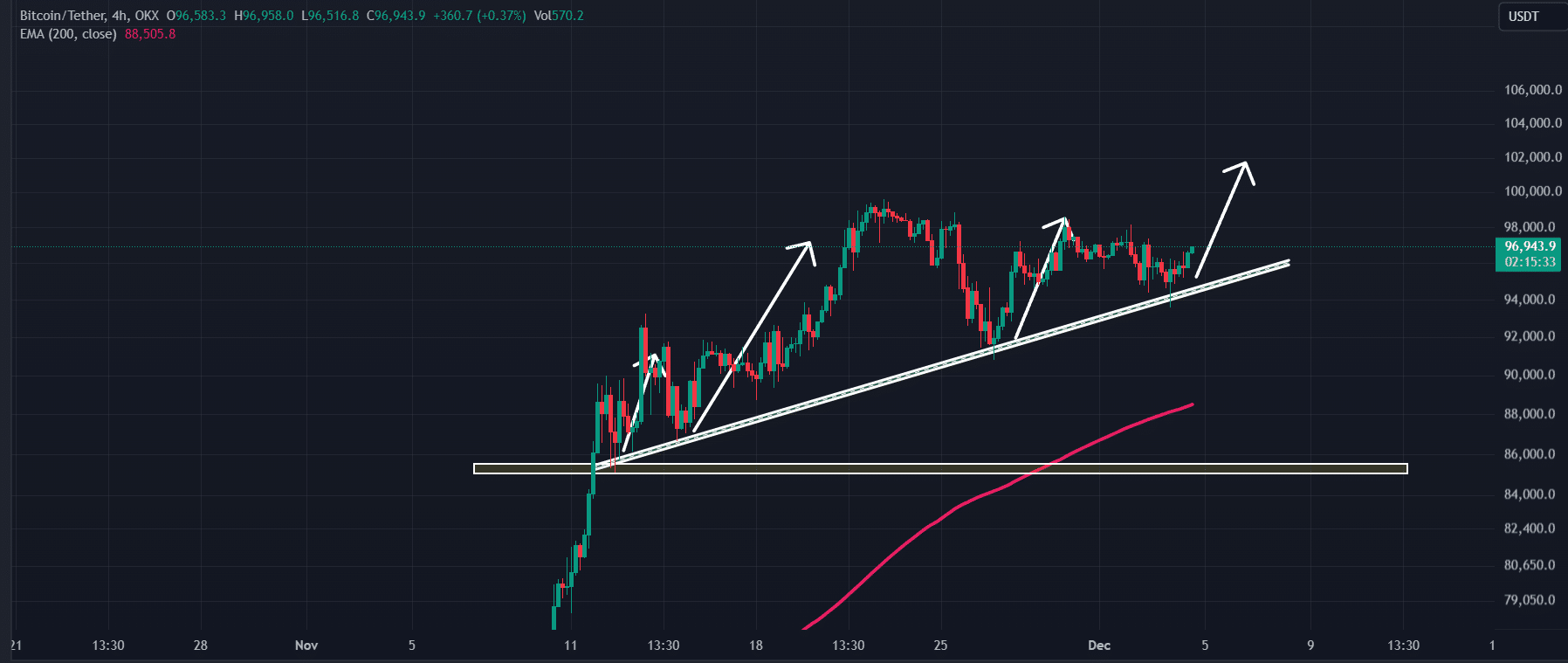Click the 84,000.0 price scale label
The image size is (1568, 663).
[x=1530, y=494]
